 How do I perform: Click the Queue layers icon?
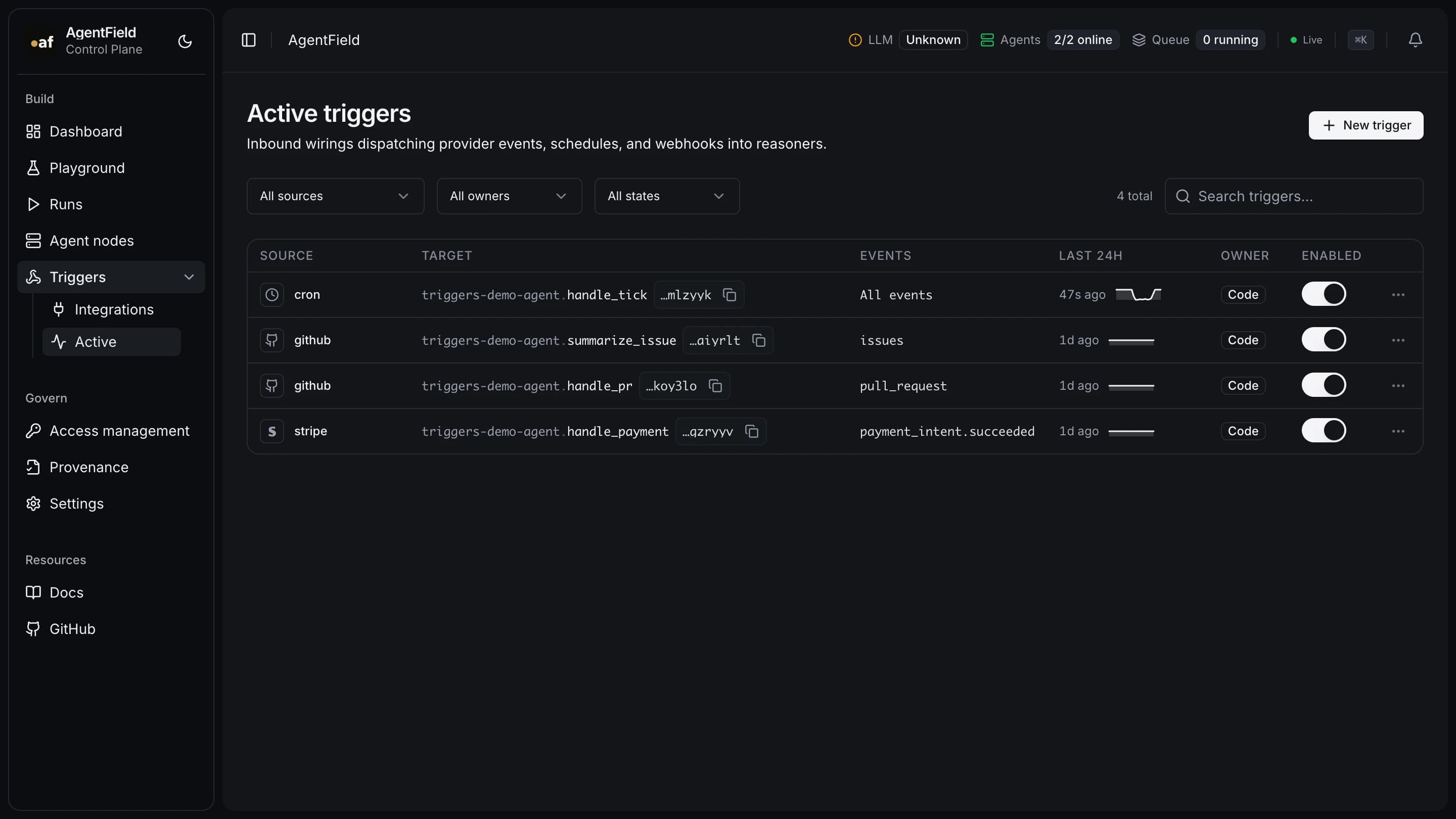[x=1139, y=39]
